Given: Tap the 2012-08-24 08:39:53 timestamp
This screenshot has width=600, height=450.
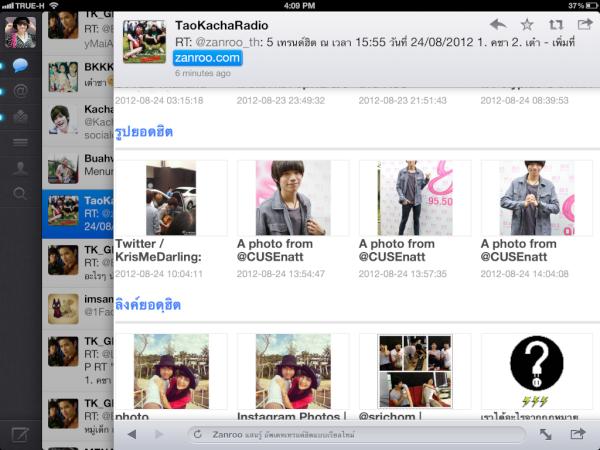Looking at the screenshot, I should click(524, 100).
